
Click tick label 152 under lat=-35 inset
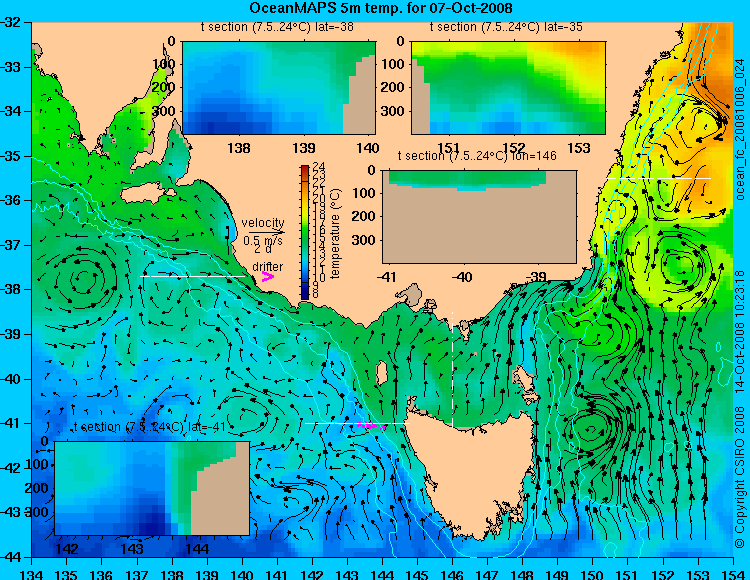514,148
